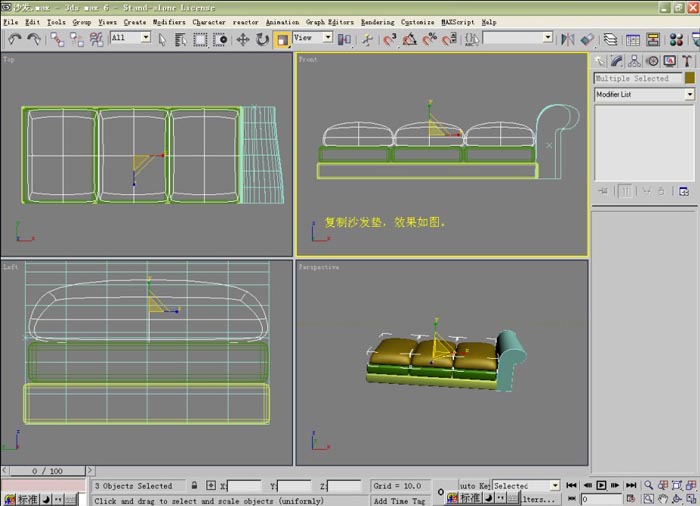The height and width of the screenshot is (506, 700).
Task: Click the Bind to Space Warp icon
Action: 96,39
